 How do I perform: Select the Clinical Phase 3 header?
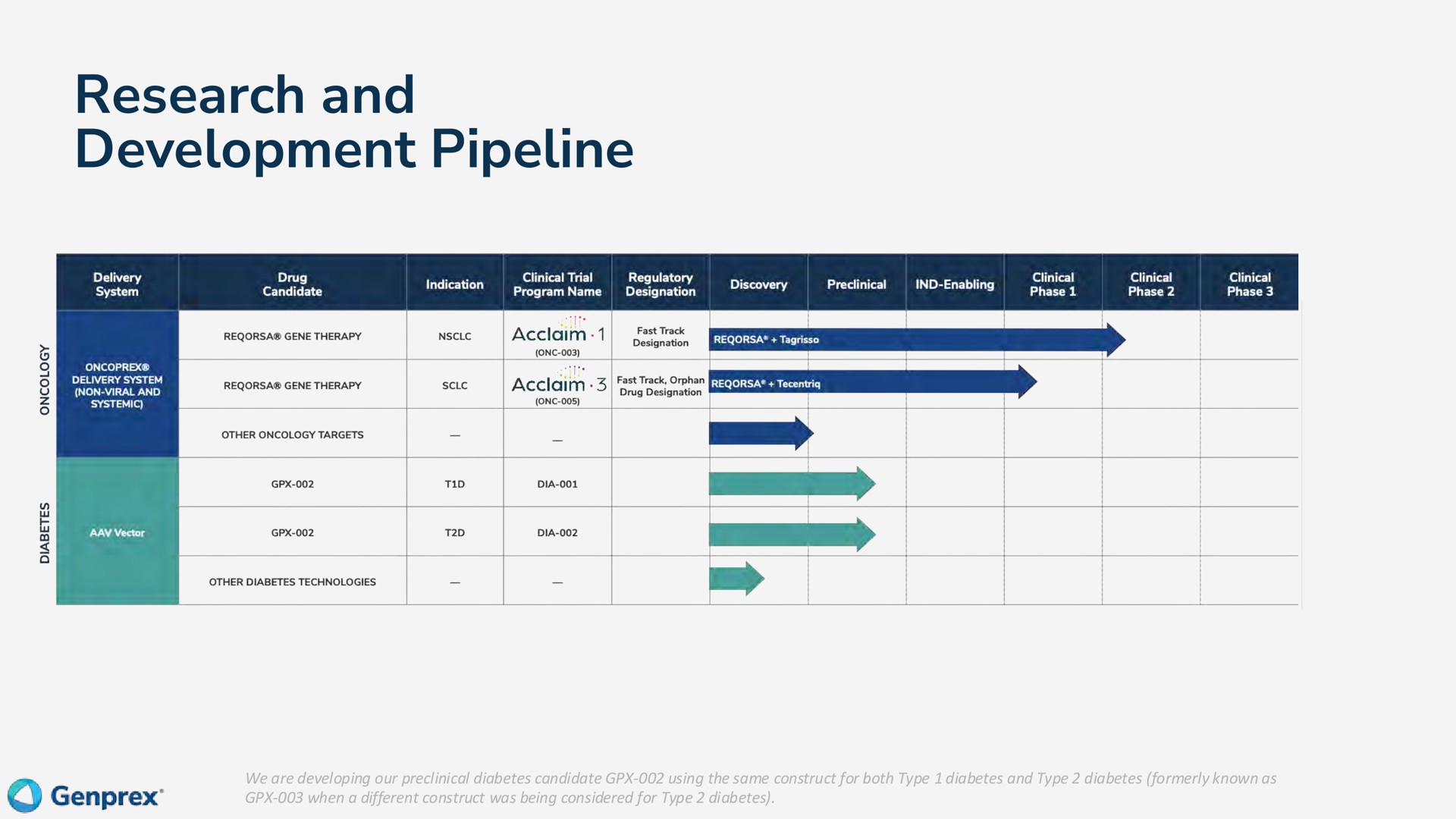click(1250, 283)
